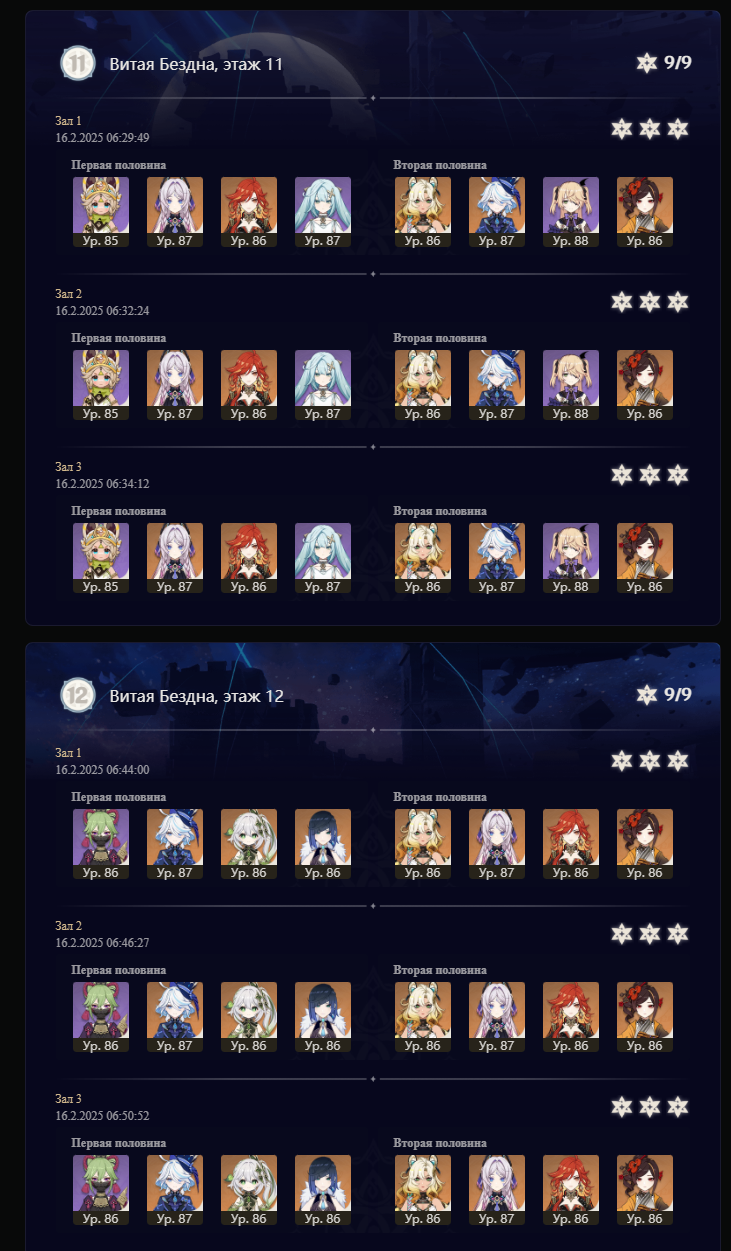The width and height of the screenshot is (731, 1251).
Task: Click the timestamp 16.2.2025 06:50:52
Action: pos(103,1115)
